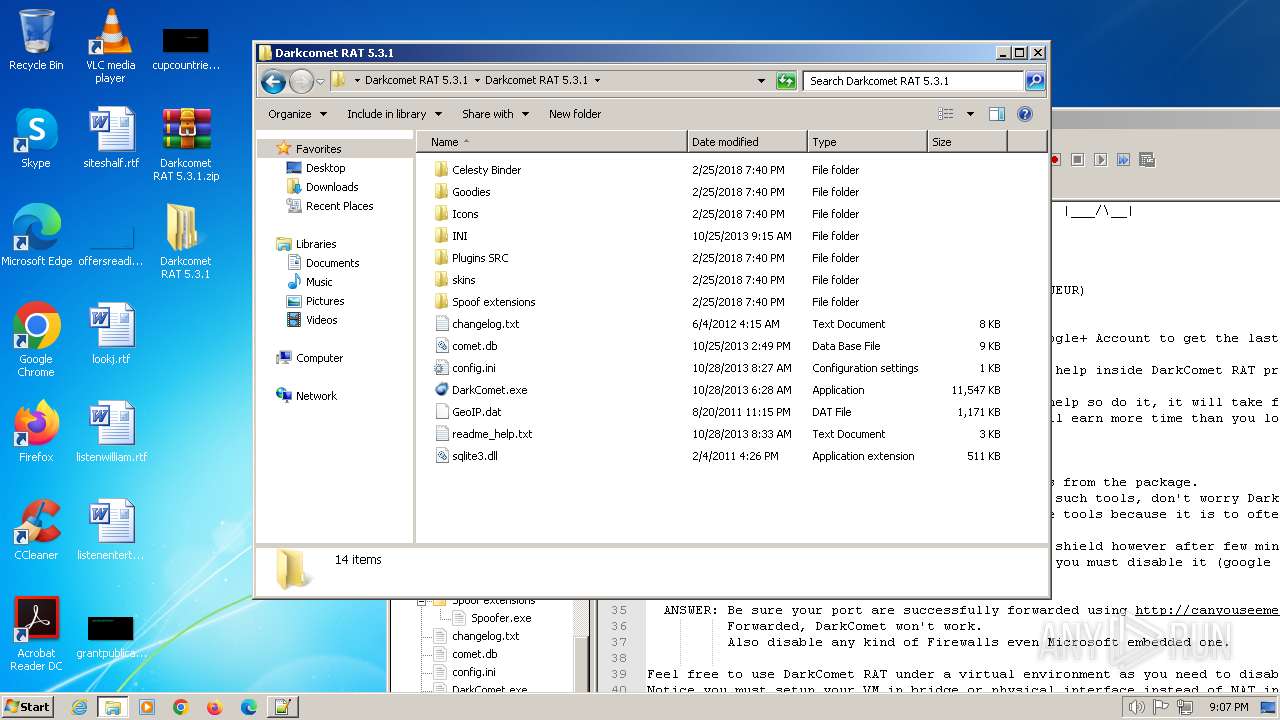Collapse Spoof extensions node in background tree

423,601
